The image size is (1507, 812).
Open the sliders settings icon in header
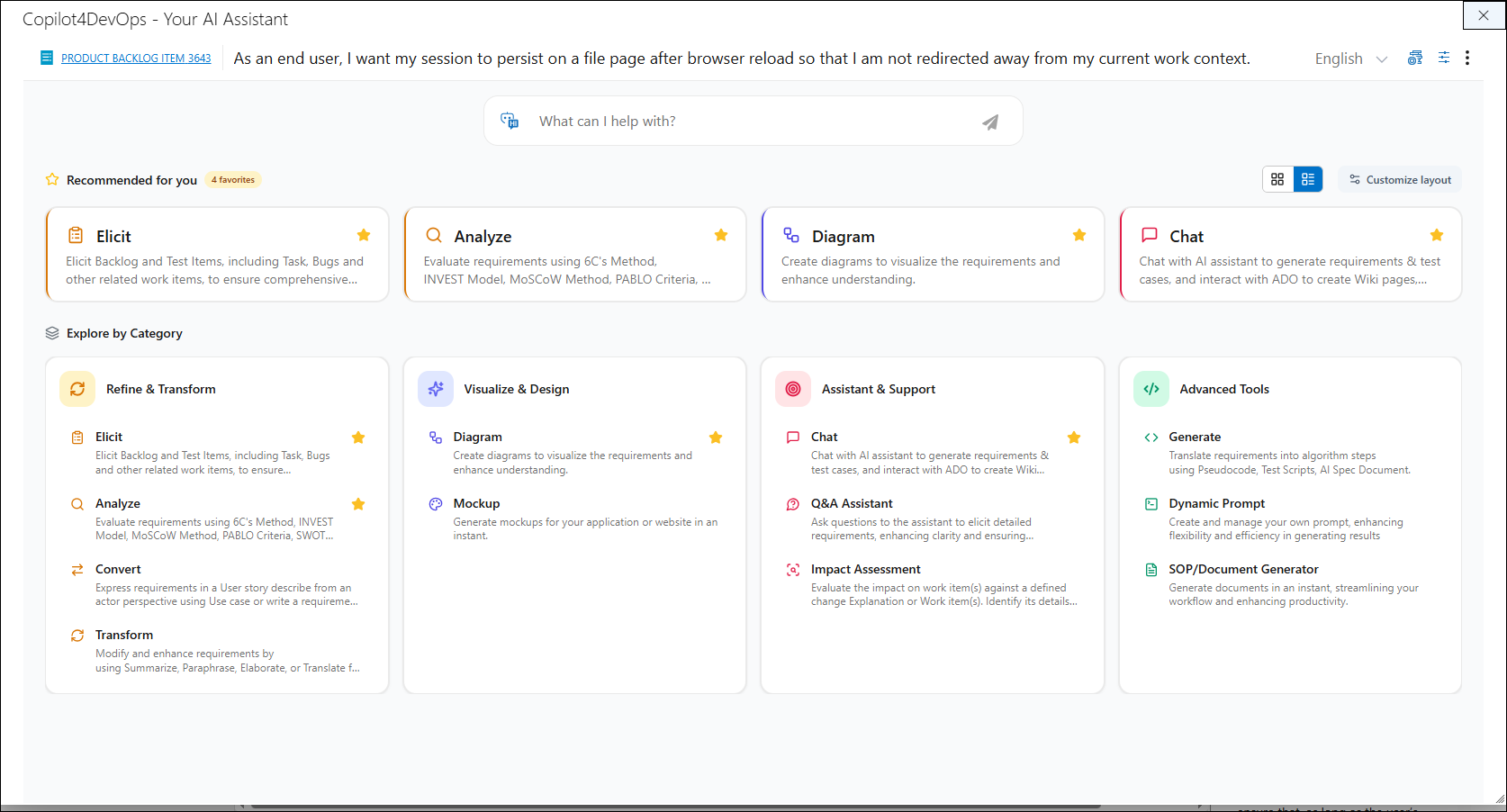[1443, 58]
